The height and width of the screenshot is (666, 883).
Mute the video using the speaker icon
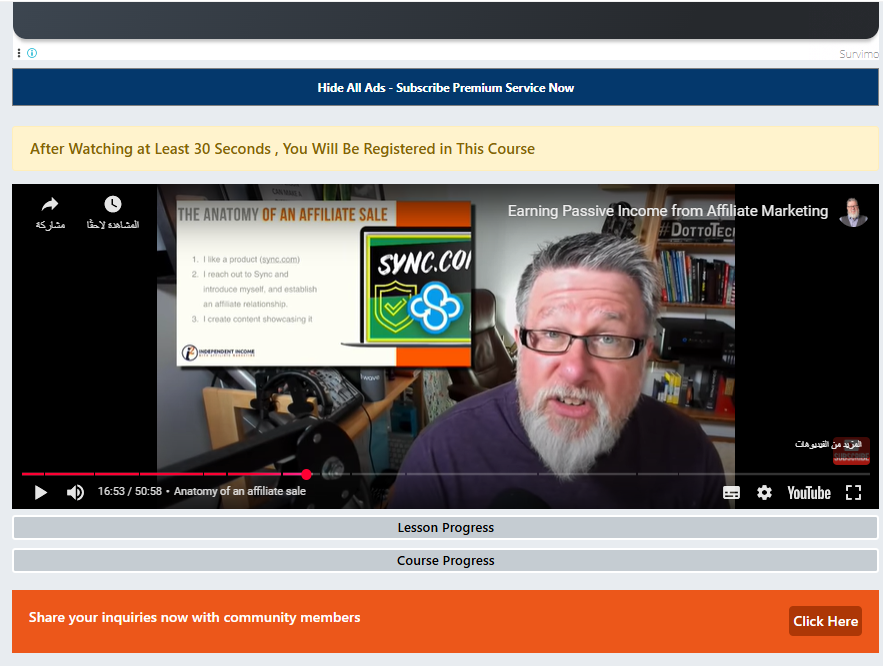(x=75, y=492)
